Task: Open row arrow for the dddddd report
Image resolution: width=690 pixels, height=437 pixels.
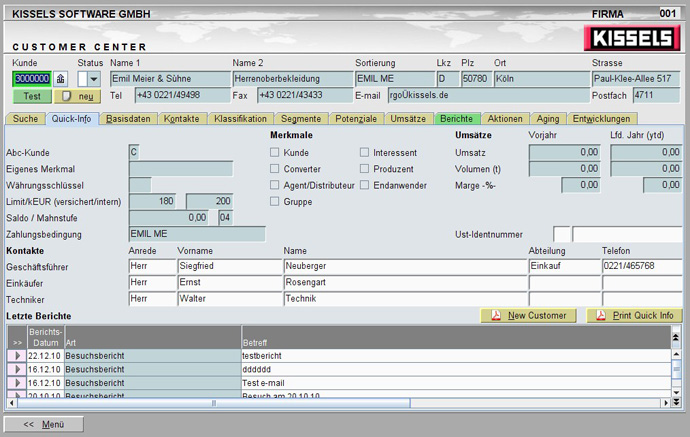Action: pos(17,369)
